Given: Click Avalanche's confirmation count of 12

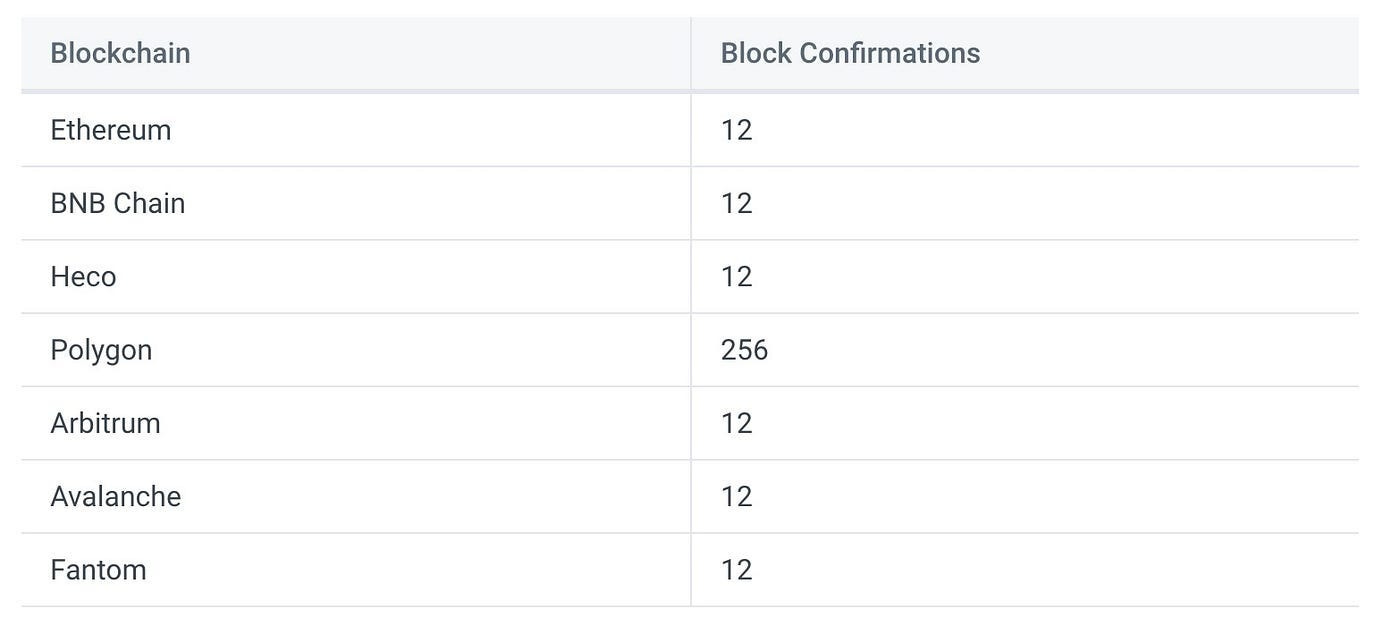Looking at the screenshot, I should (x=736, y=496).
